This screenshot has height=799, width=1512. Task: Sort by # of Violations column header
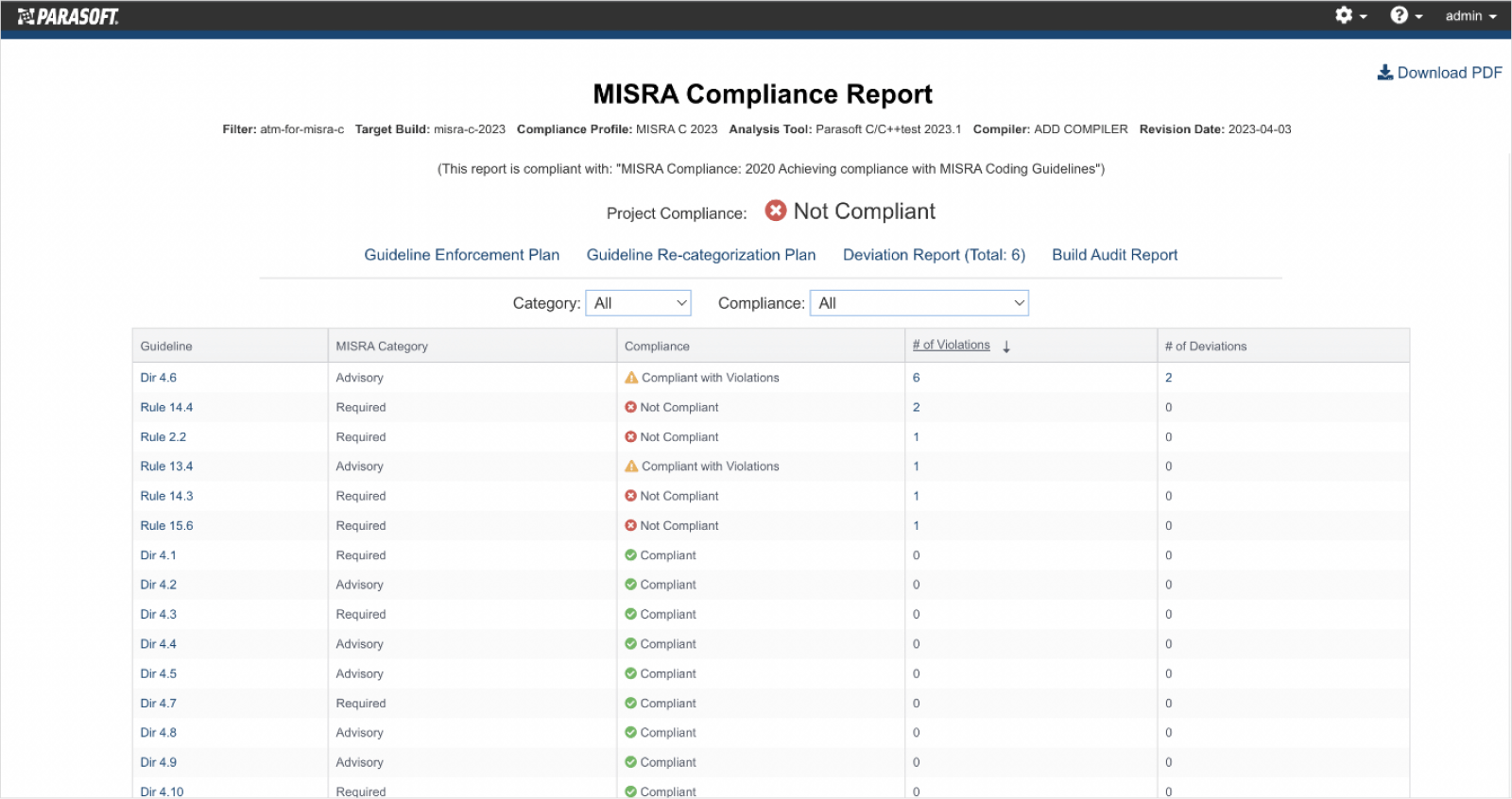tap(951, 346)
